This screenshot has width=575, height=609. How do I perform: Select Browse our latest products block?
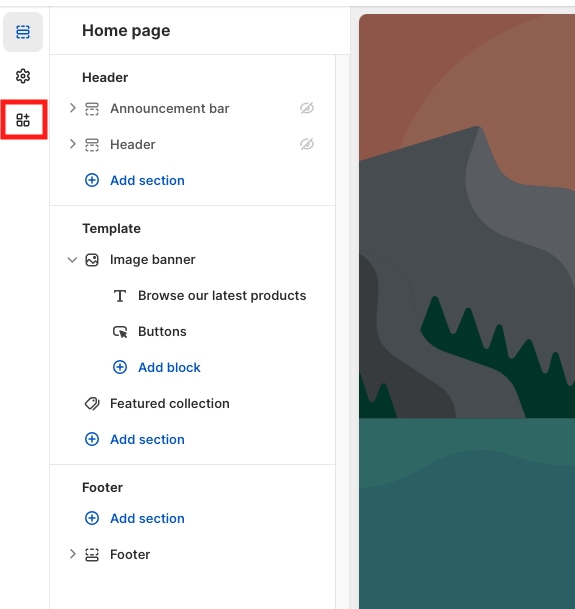click(222, 296)
